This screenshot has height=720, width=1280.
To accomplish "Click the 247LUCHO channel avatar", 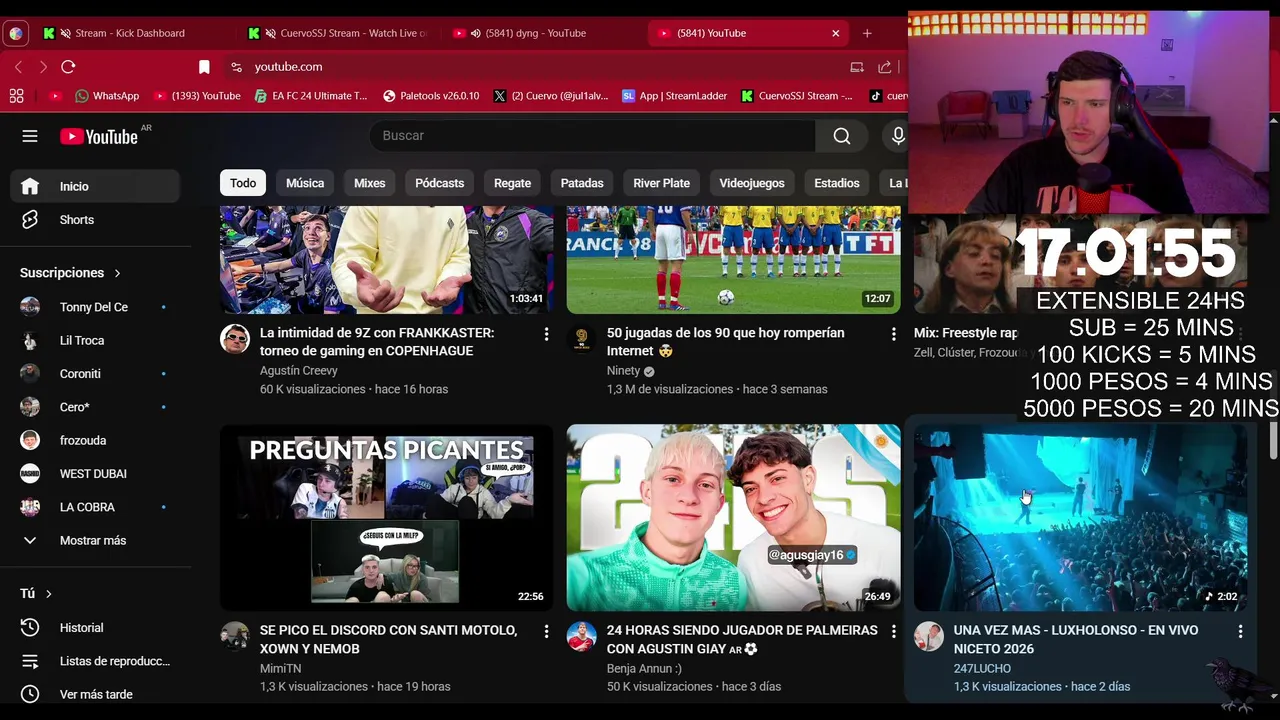I will point(929,637).
